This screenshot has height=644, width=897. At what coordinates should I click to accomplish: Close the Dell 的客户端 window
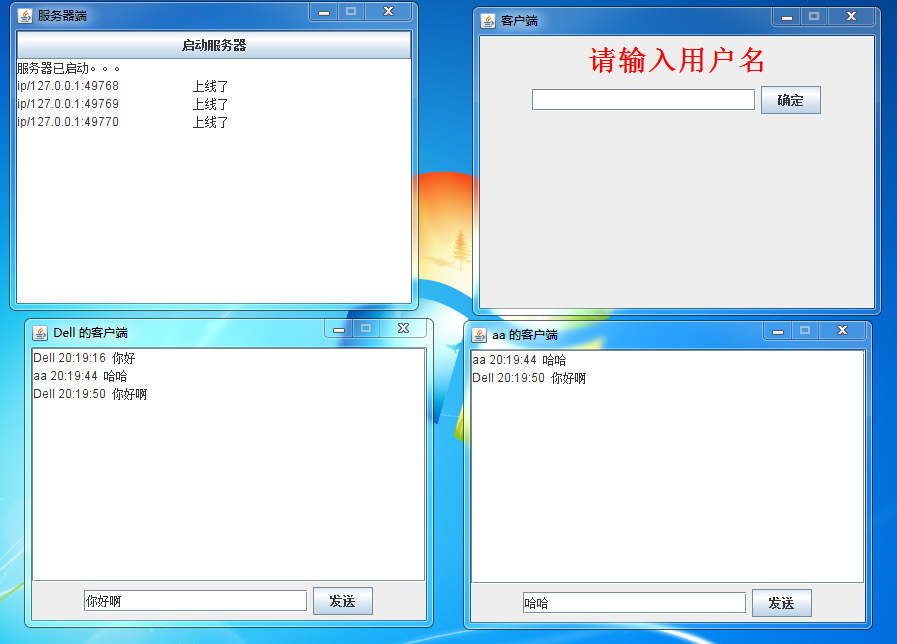(403, 328)
